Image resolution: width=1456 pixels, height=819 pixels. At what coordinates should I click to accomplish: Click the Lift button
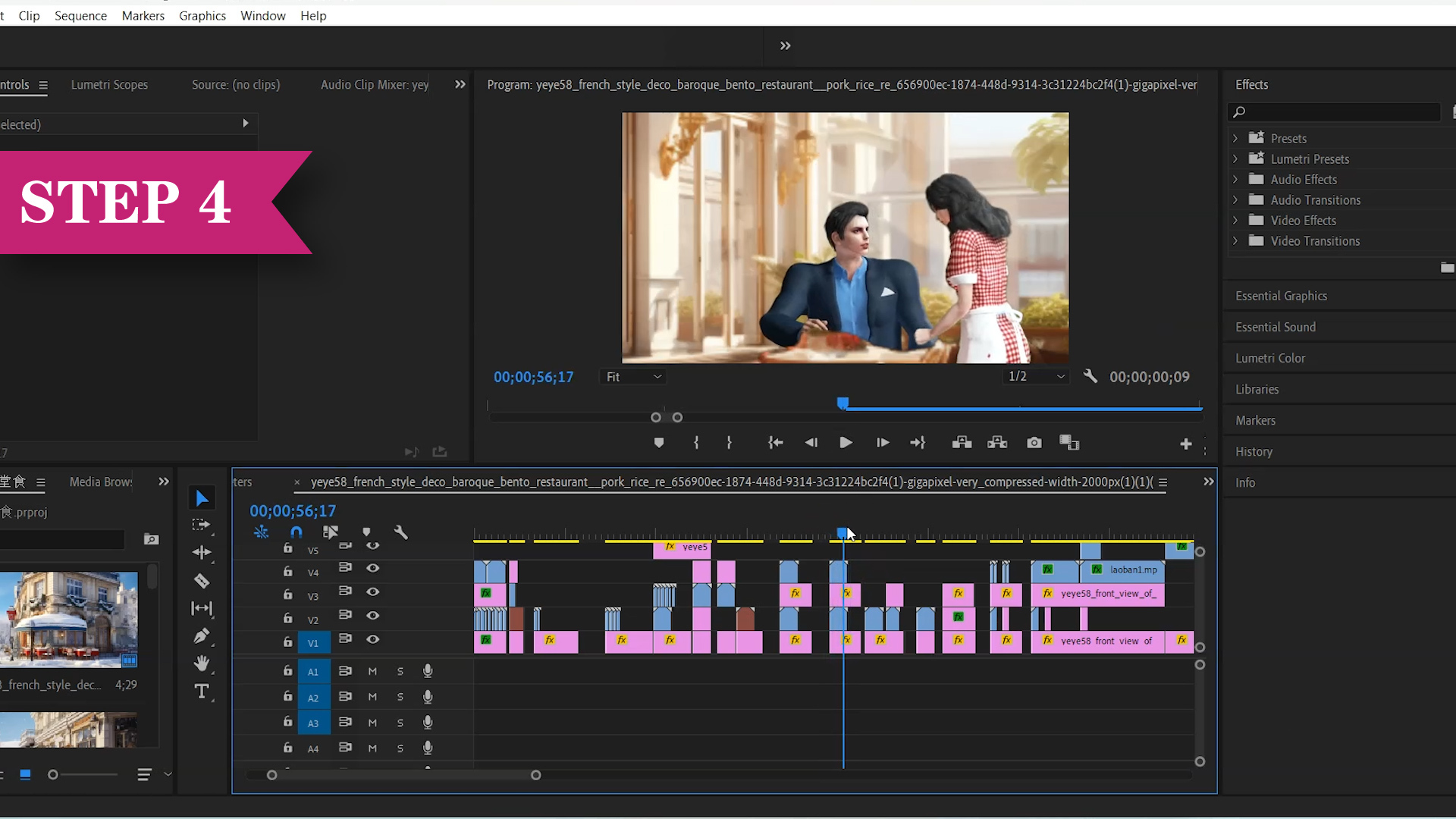coord(962,443)
